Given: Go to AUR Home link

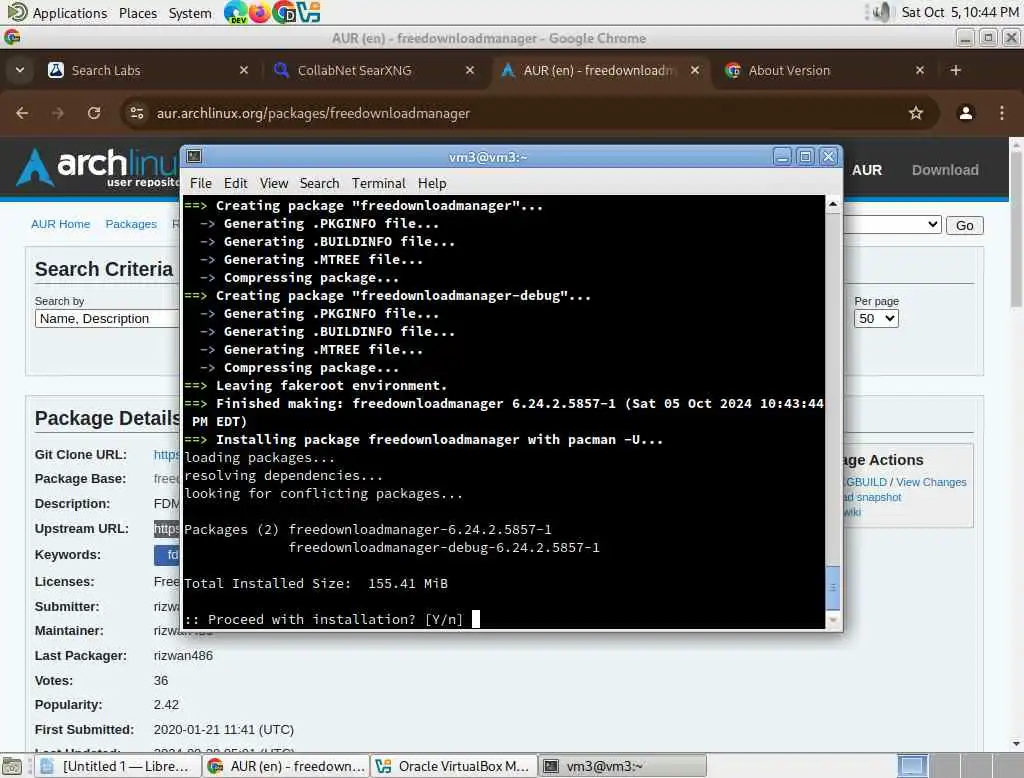Looking at the screenshot, I should [x=60, y=224].
